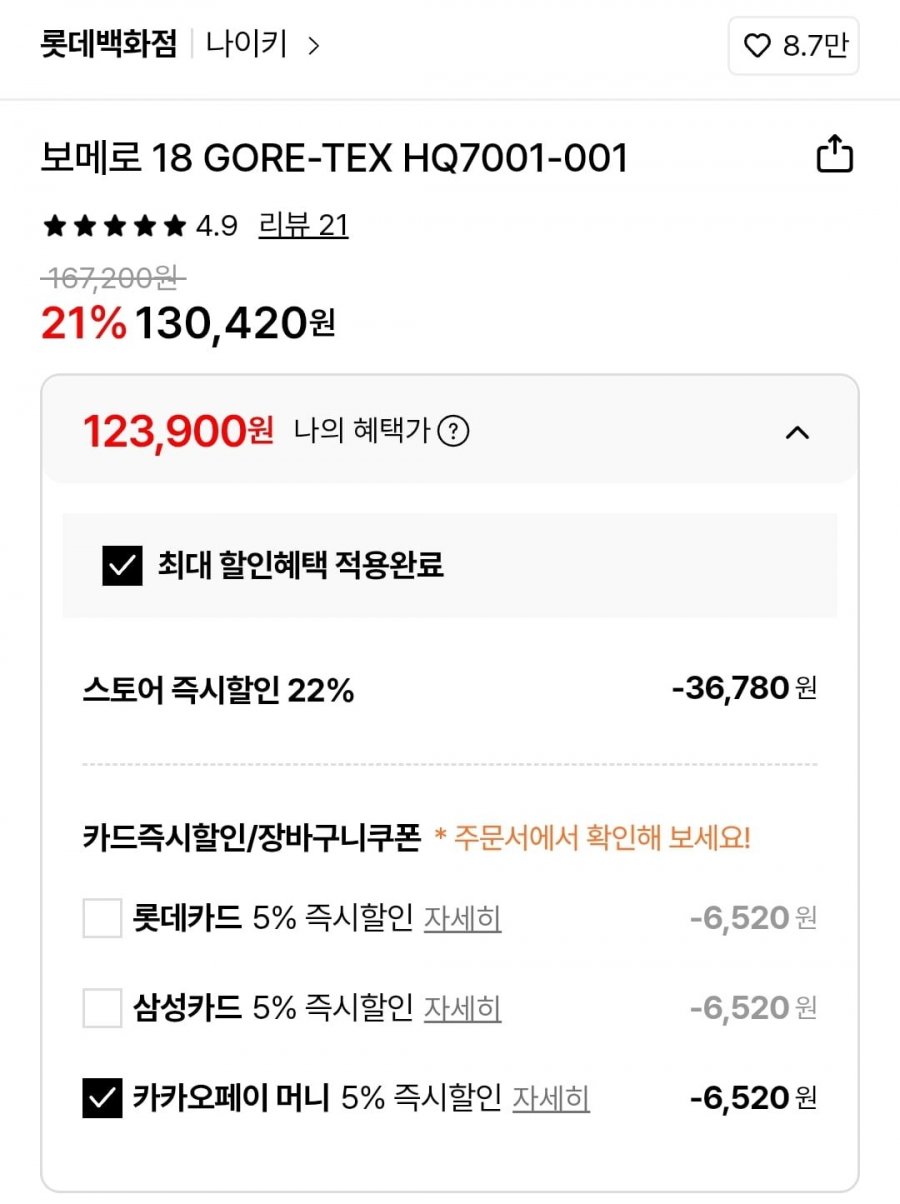This screenshot has height=1204, width=900.
Task: Click the 보메로 18 GORE-TEX product title
Action: point(334,158)
